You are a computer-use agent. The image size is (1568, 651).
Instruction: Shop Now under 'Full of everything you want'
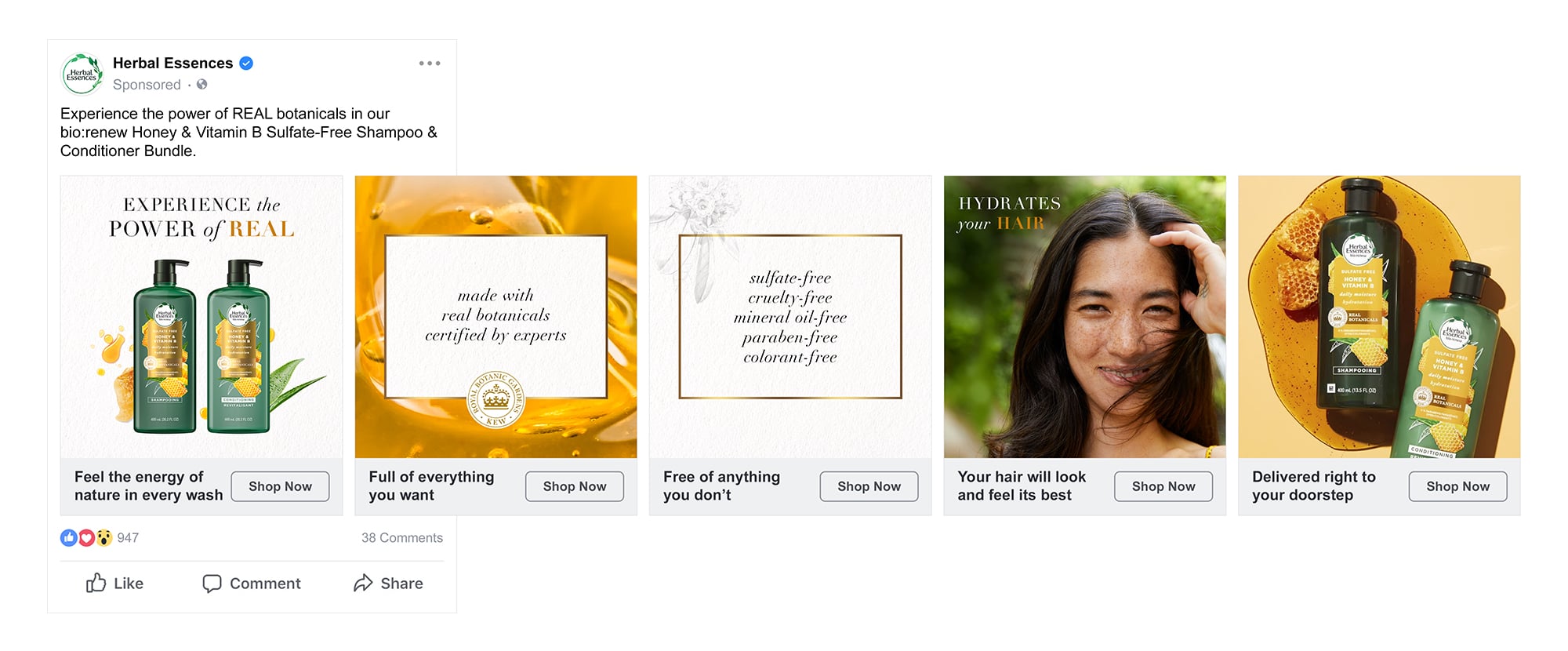(x=575, y=486)
